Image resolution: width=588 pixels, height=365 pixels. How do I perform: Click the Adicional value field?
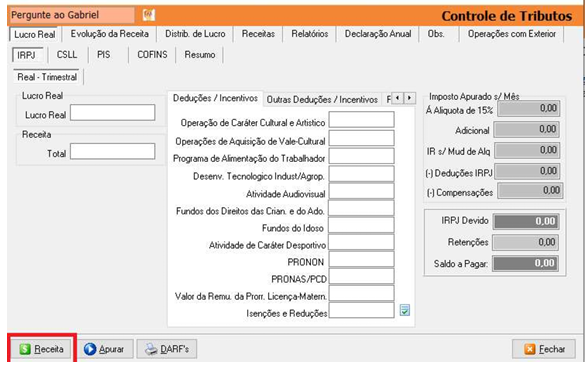(527, 129)
